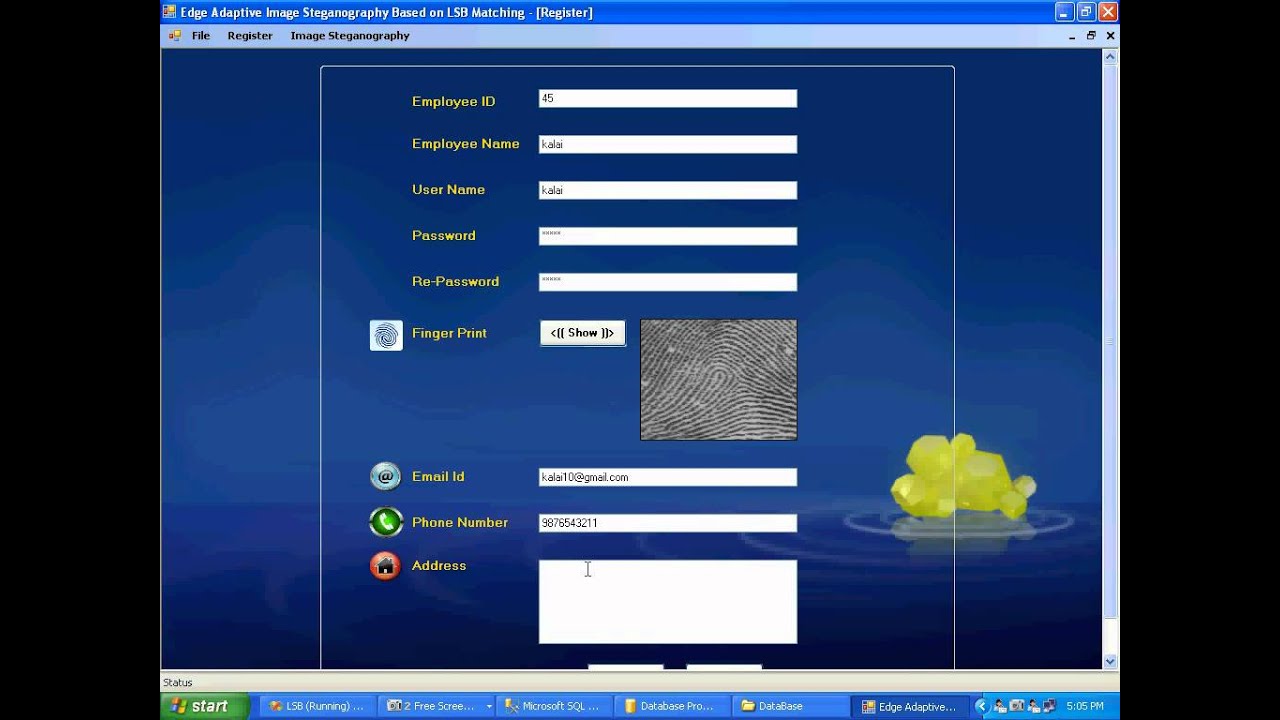Expand the 2 Free Screen group arrow
1280x720 pixels.
point(488,706)
